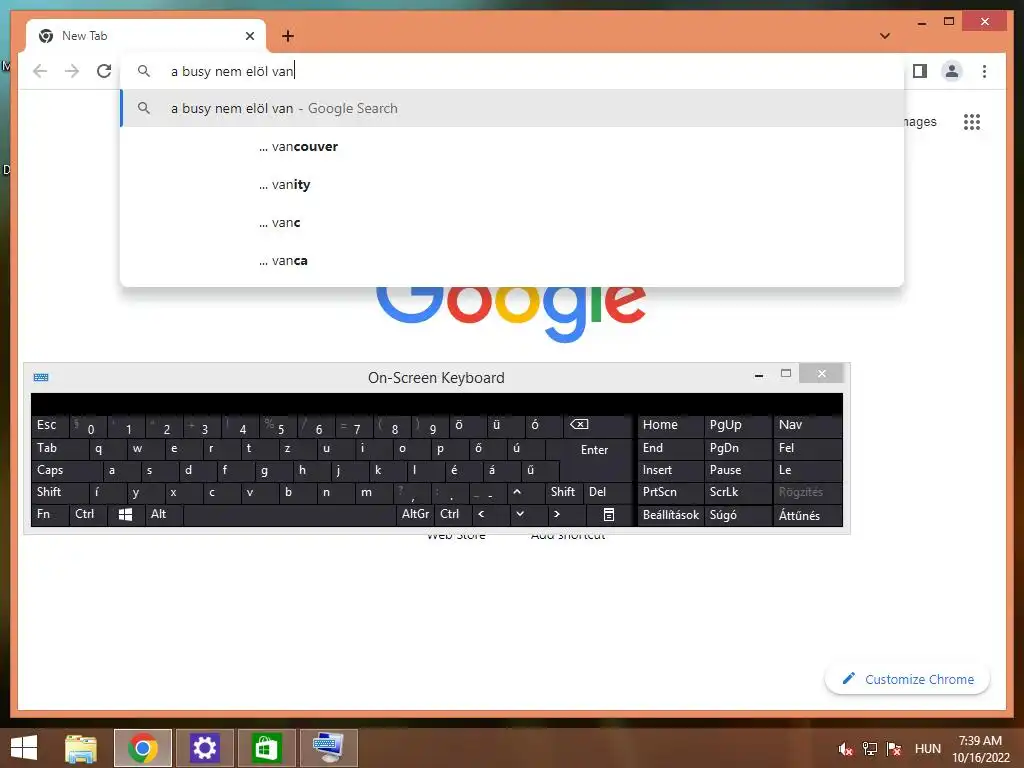
Task: Click the Insert key
Action: 670,470
